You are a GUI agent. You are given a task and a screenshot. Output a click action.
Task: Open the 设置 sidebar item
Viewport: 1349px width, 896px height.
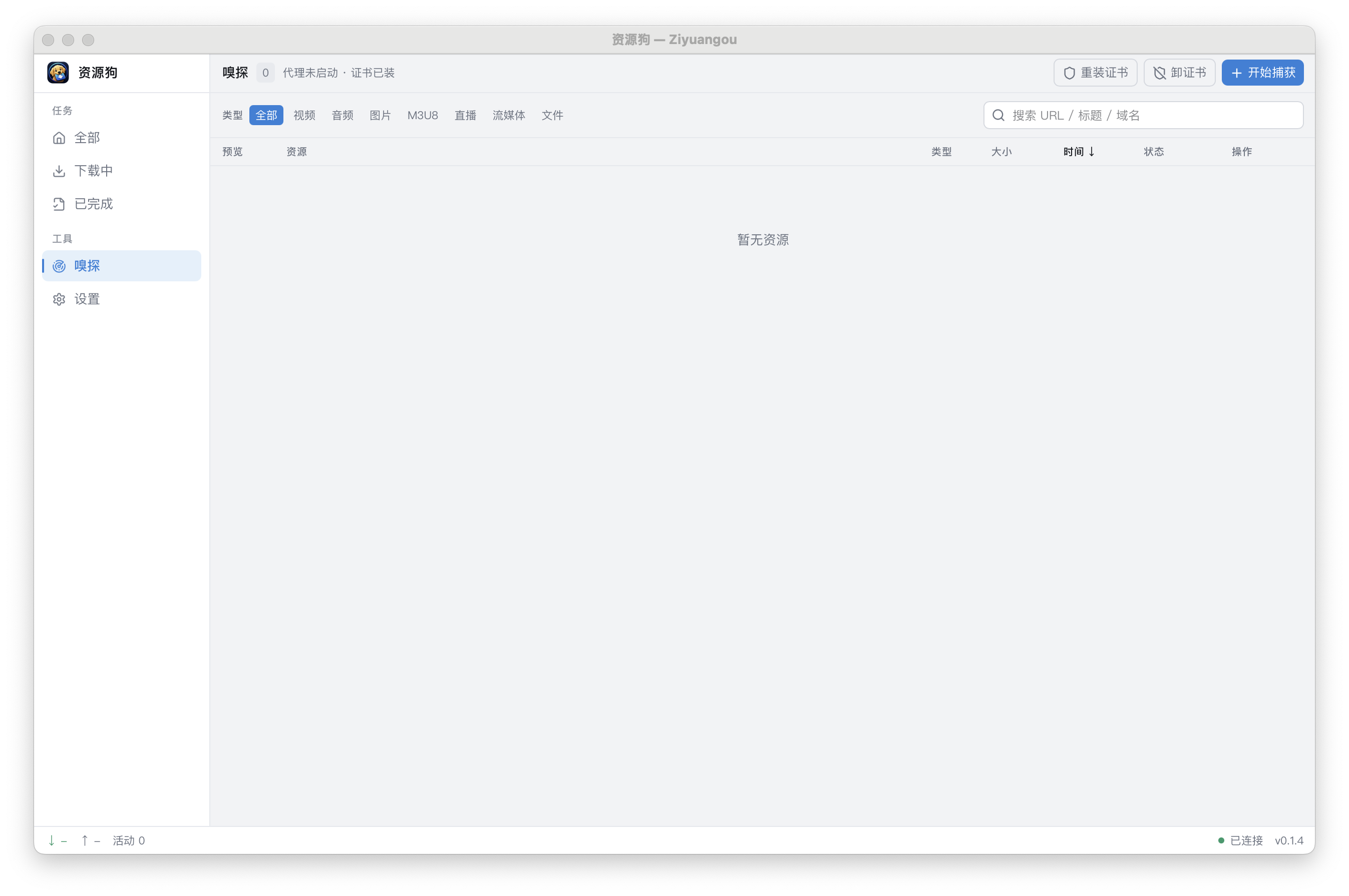tap(122, 299)
